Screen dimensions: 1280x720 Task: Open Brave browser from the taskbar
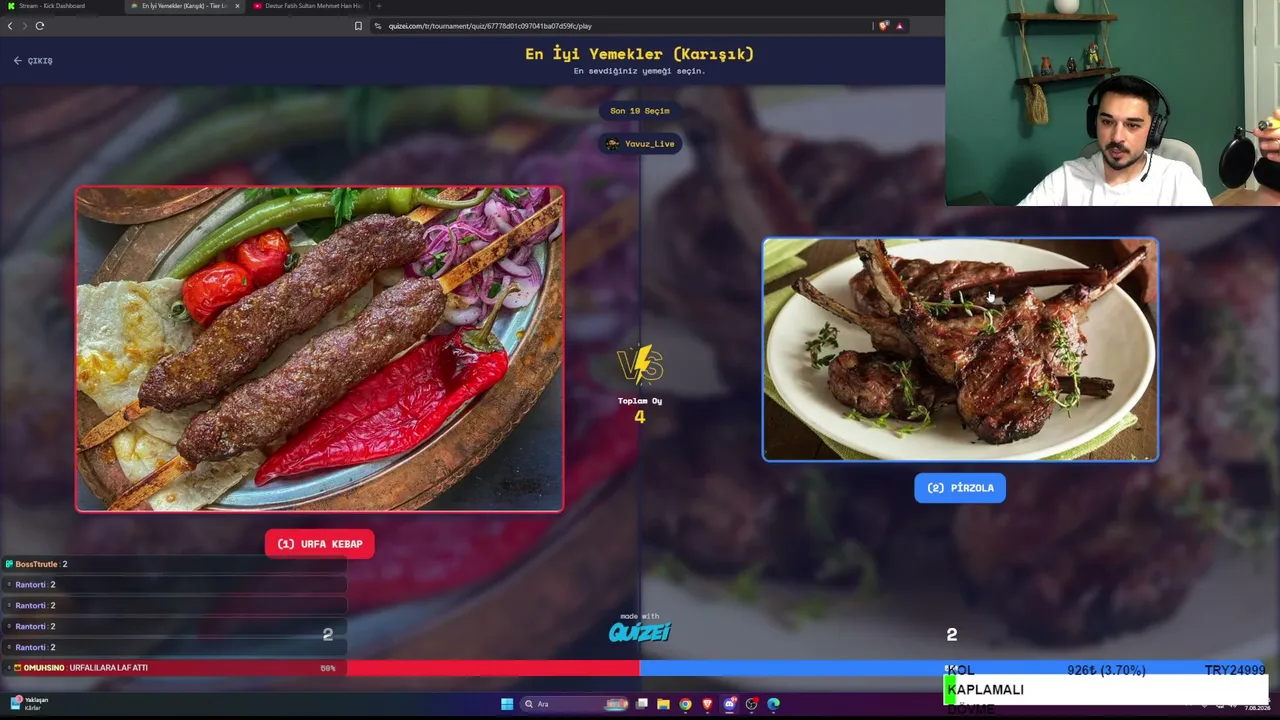pos(707,704)
